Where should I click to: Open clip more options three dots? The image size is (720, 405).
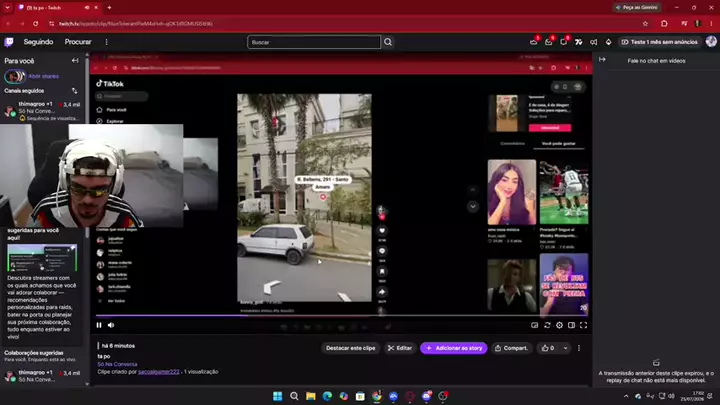pos(579,348)
